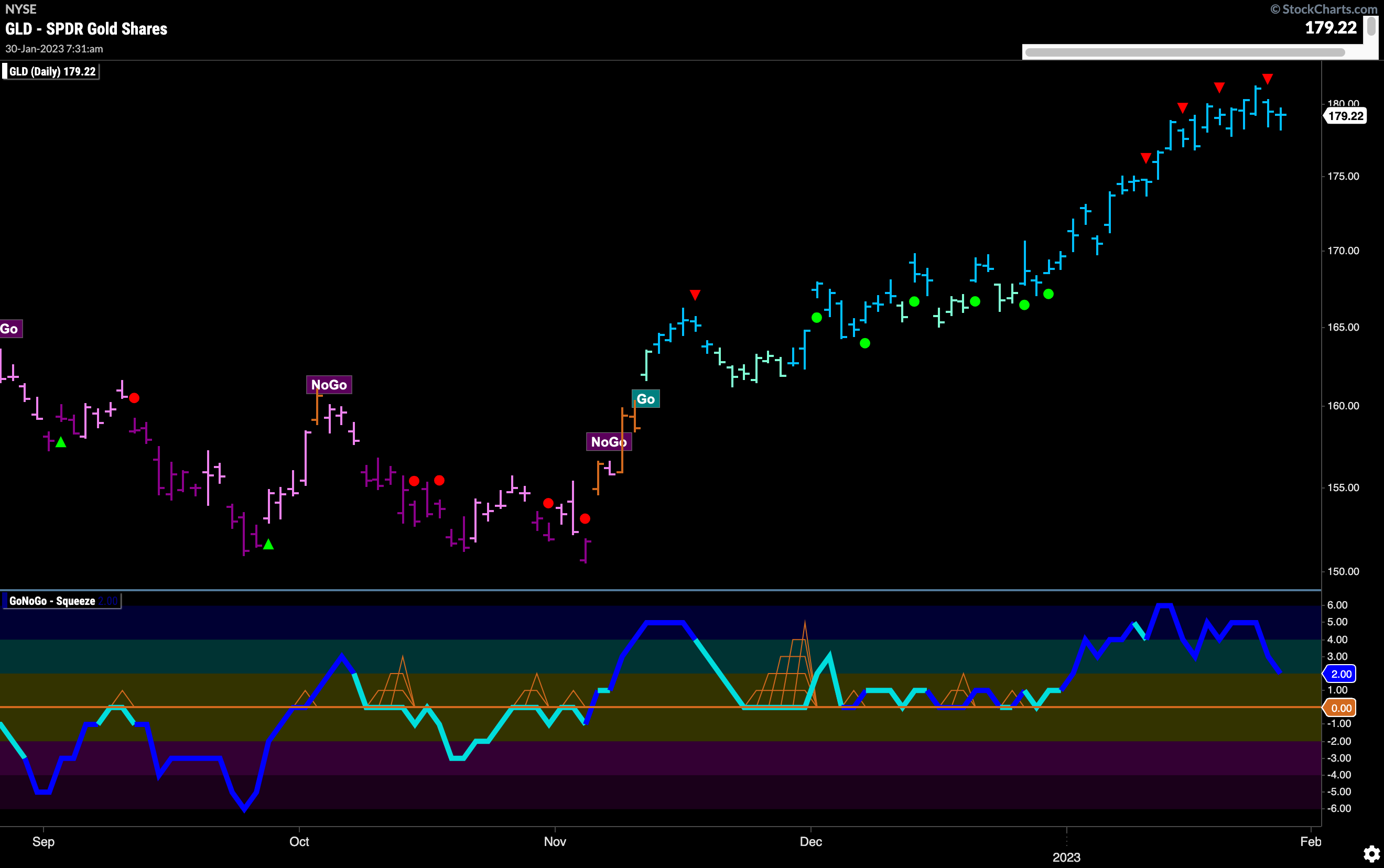Click the GoNoGo - Squeeze indicator label
Image resolution: width=1384 pixels, height=868 pixels.
tap(61, 601)
